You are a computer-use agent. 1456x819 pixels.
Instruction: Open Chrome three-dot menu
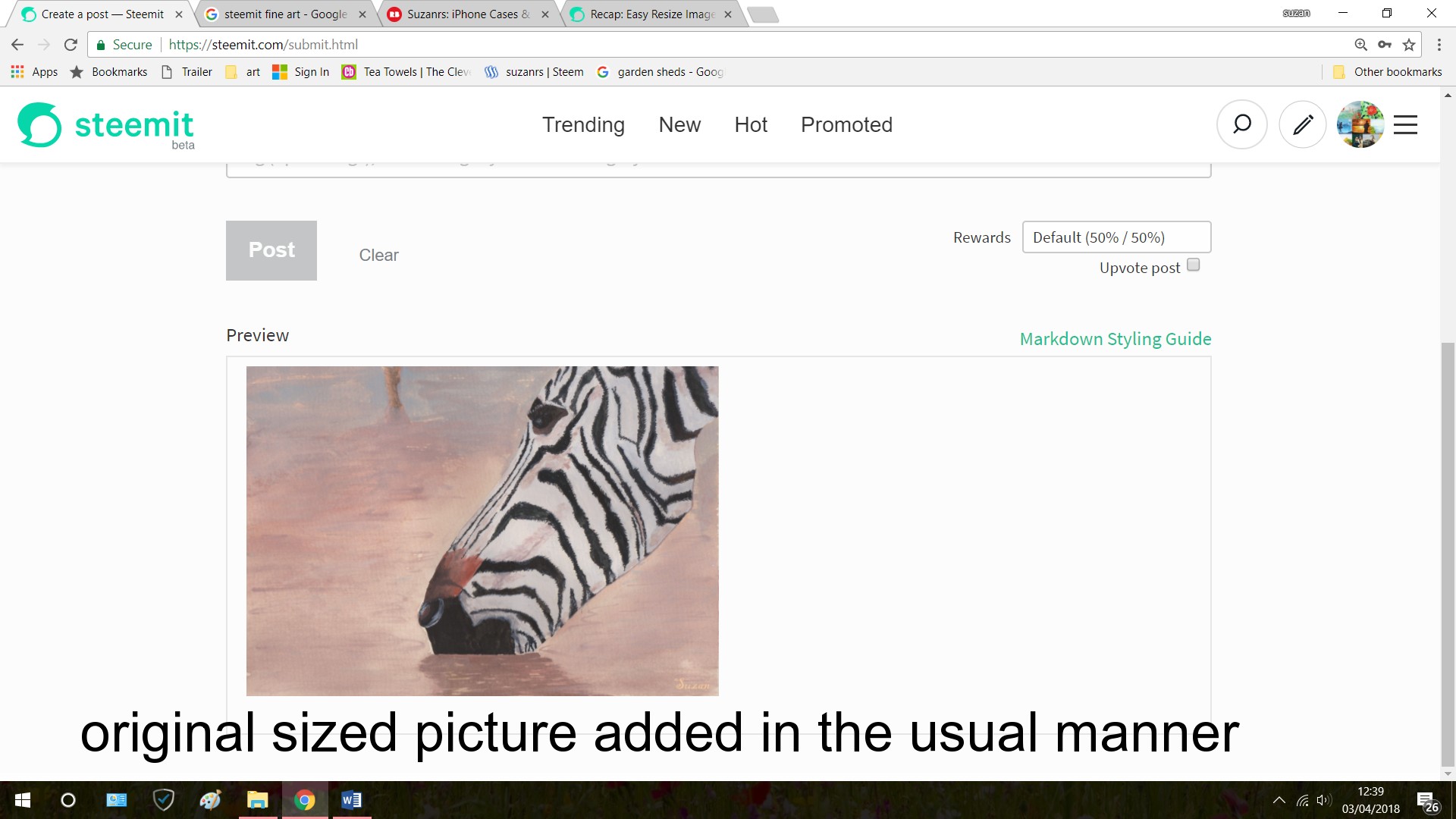(1439, 45)
